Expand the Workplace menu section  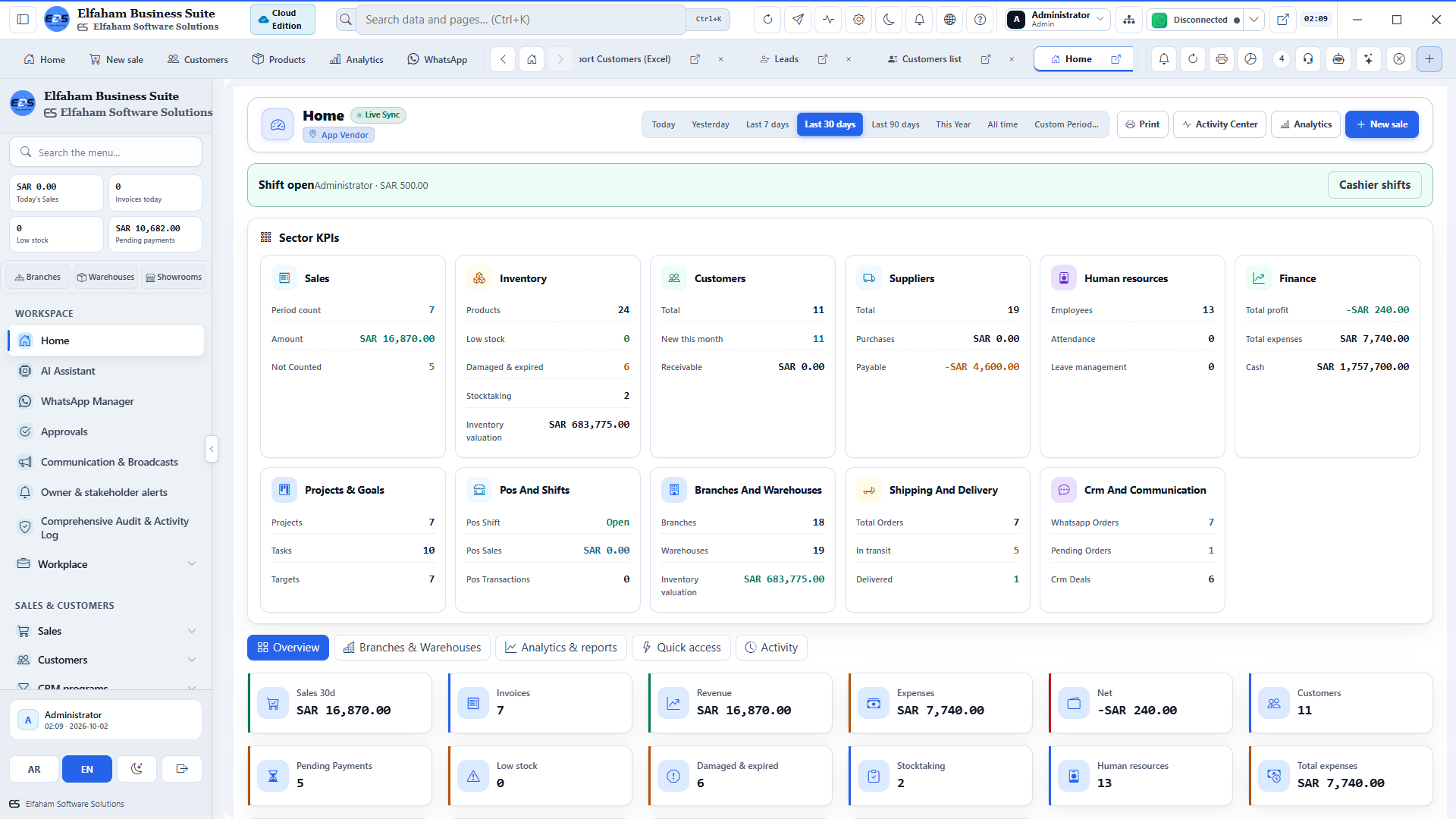106,564
